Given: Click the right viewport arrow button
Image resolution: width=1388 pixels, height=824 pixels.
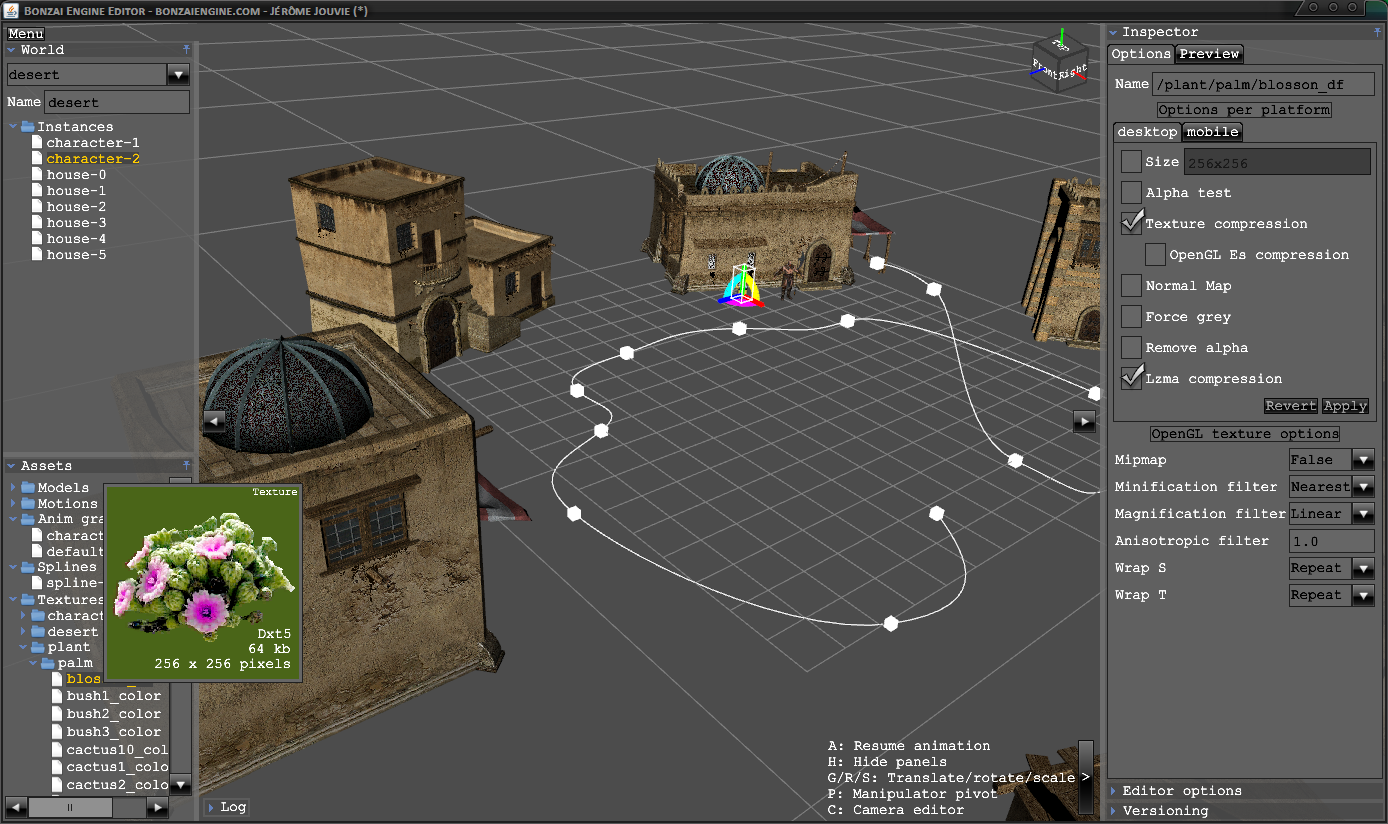Looking at the screenshot, I should coord(1084,421).
